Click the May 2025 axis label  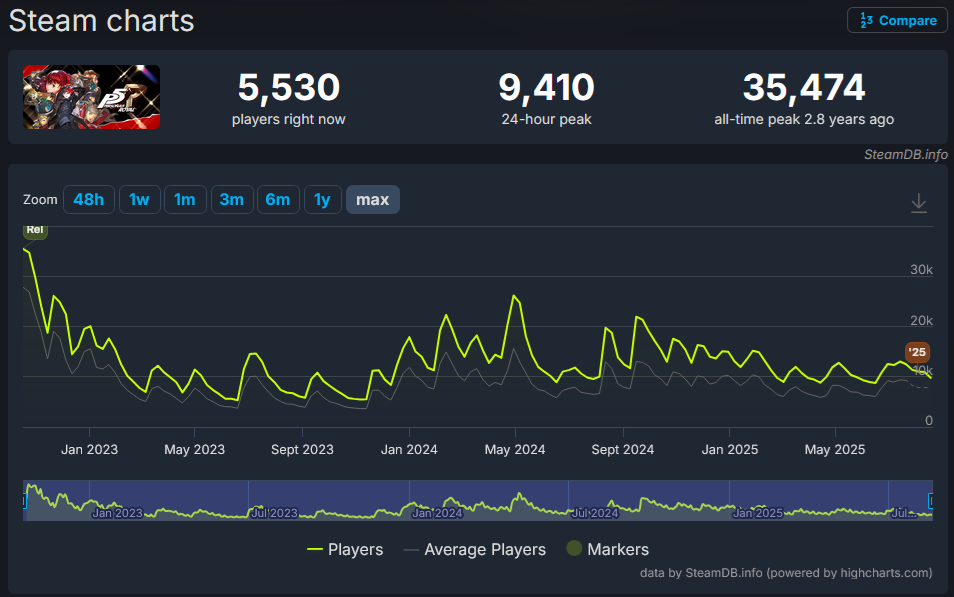click(835, 450)
